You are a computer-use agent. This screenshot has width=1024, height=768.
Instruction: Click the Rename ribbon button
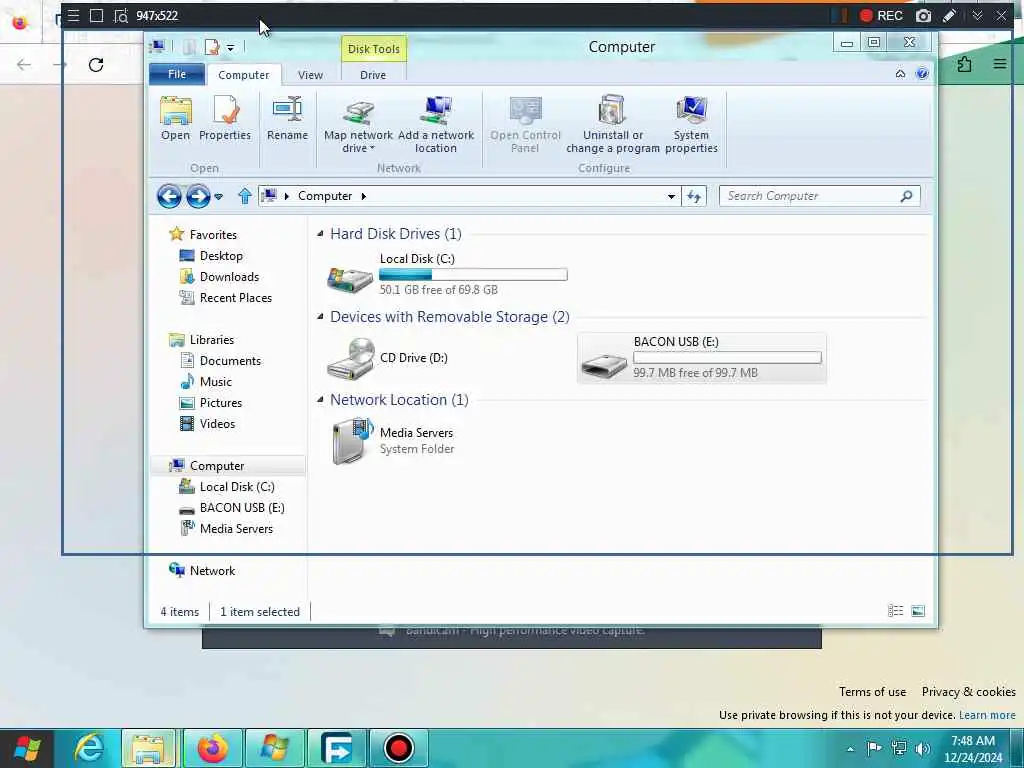tap(287, 118)
